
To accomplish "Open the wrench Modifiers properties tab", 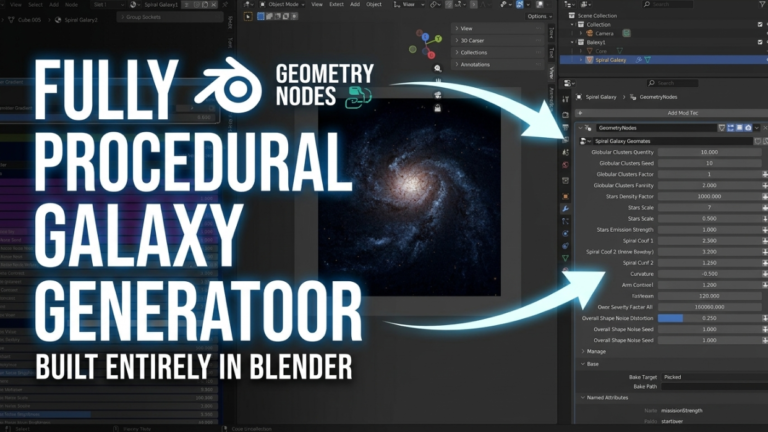I will 565,208.
